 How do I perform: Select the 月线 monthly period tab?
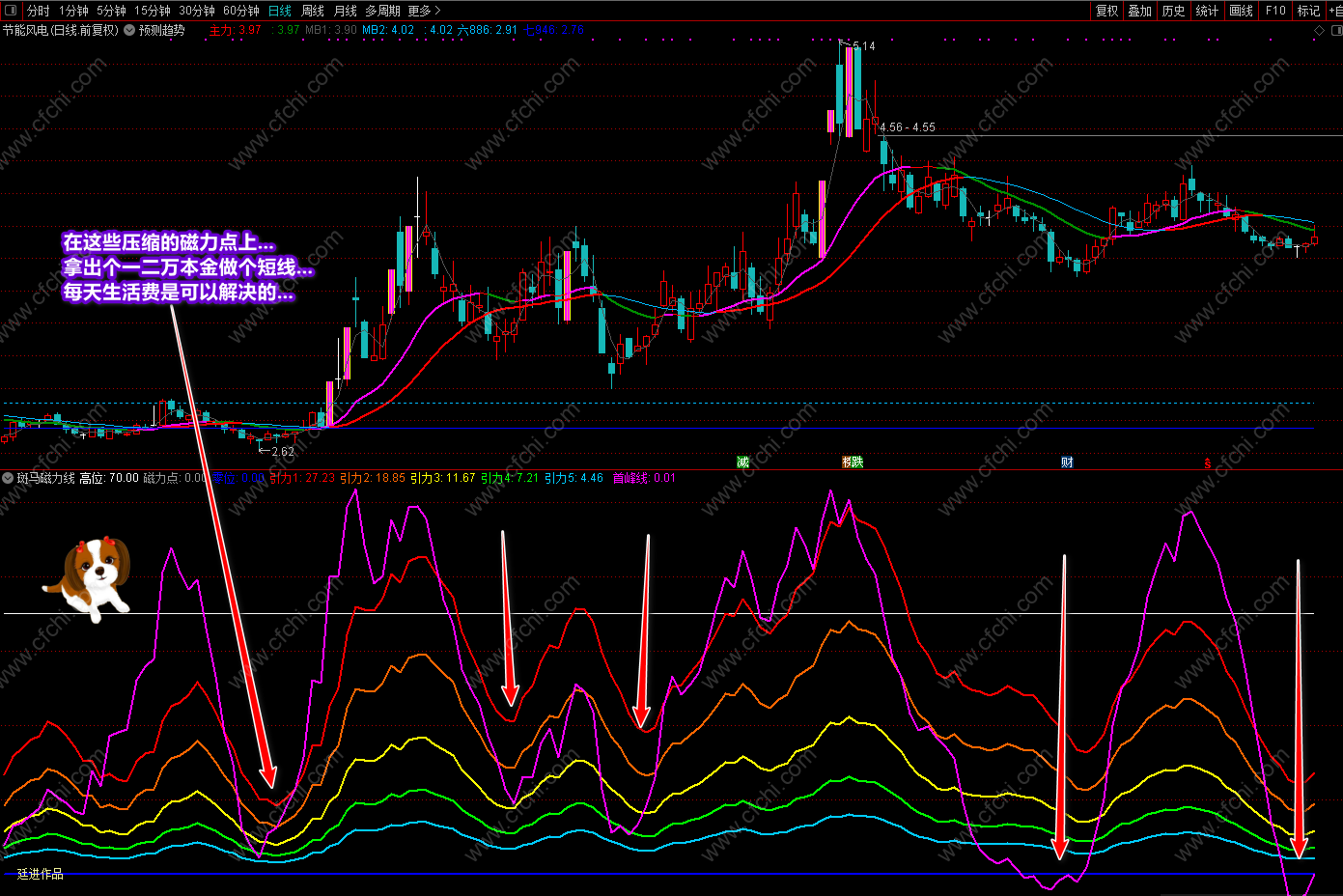[346, 11]
